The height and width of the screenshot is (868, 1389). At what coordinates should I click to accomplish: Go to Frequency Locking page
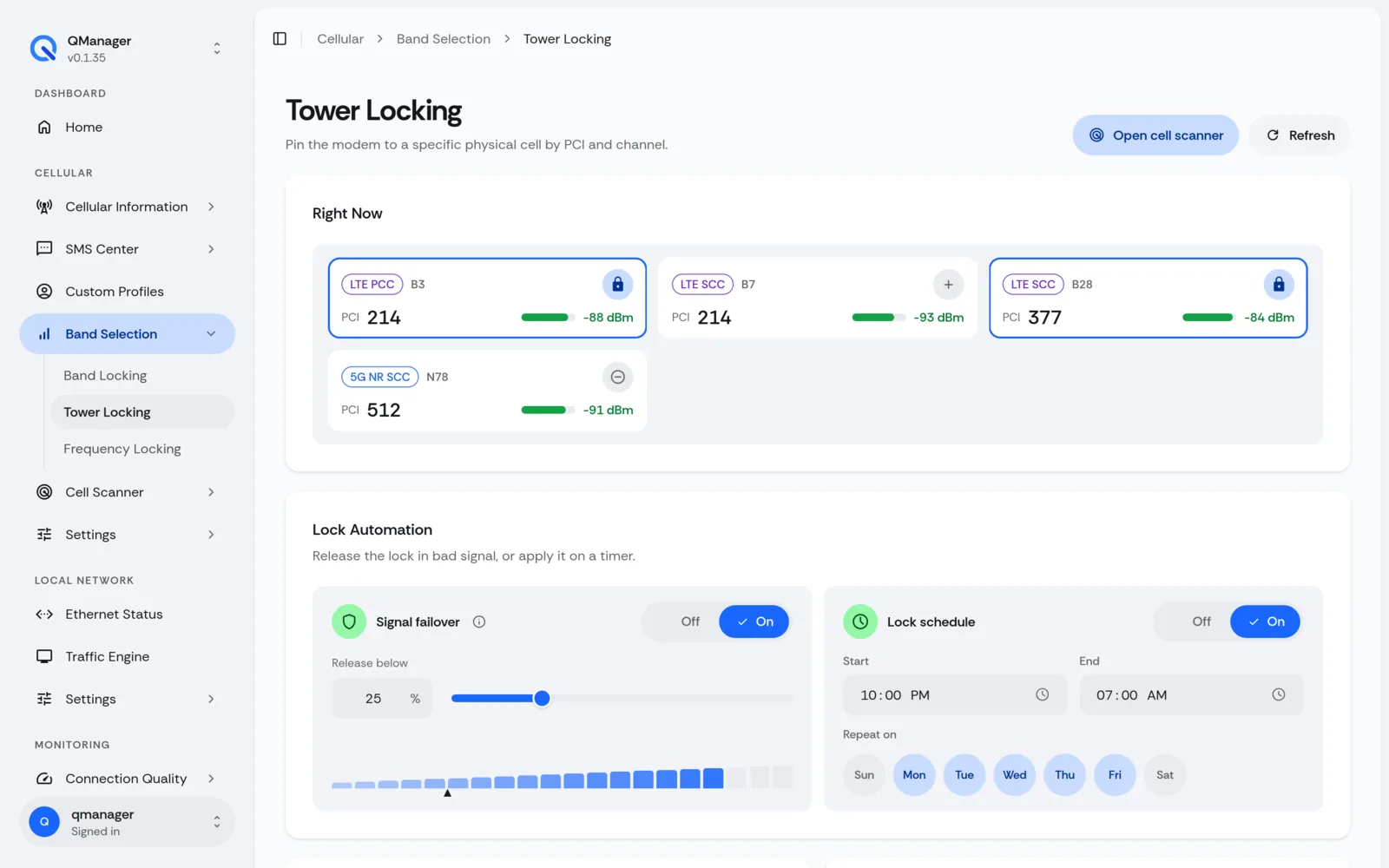click(x=122, y=449)
